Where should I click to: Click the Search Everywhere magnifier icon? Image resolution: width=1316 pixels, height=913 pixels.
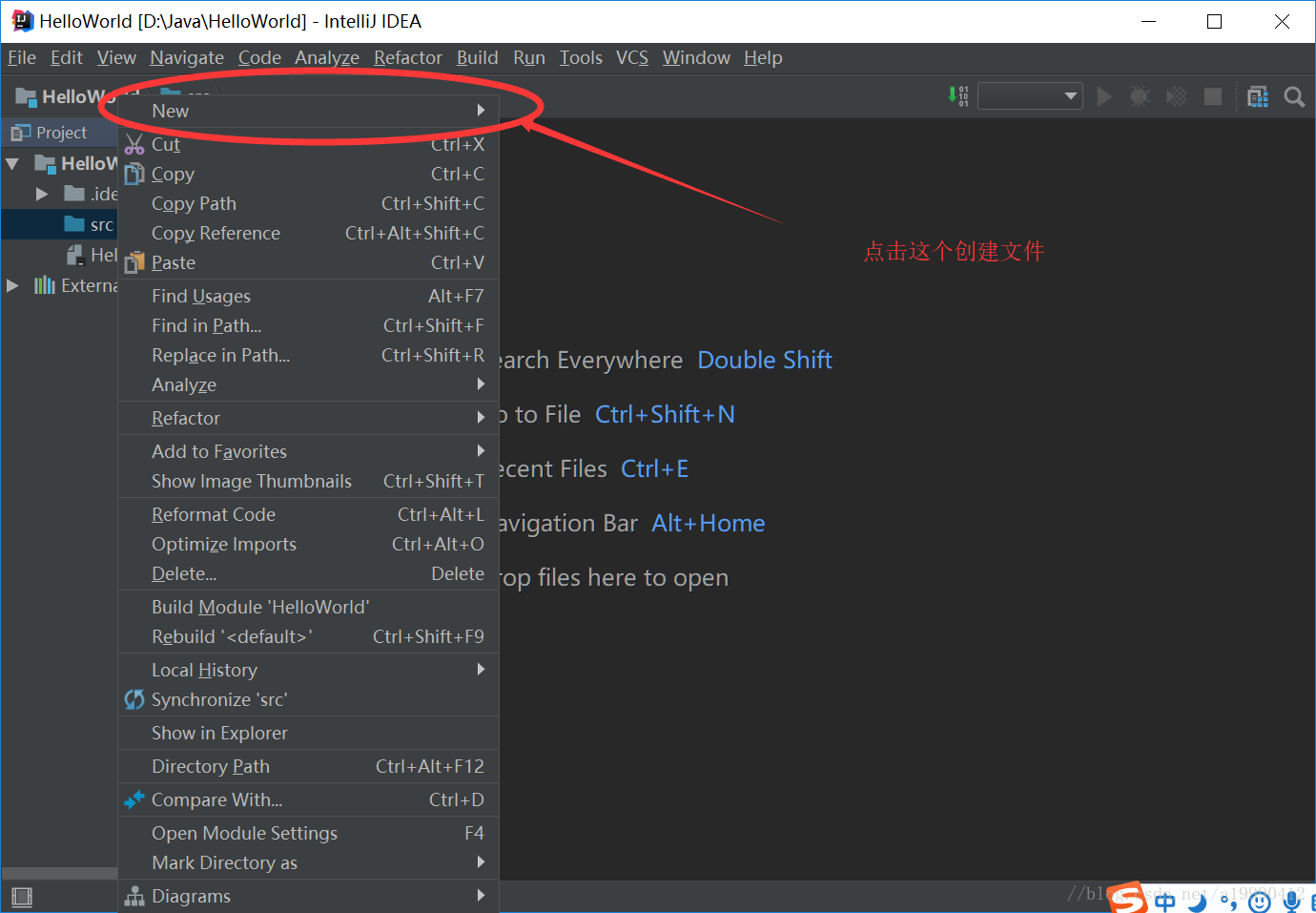pos(1294,96)
